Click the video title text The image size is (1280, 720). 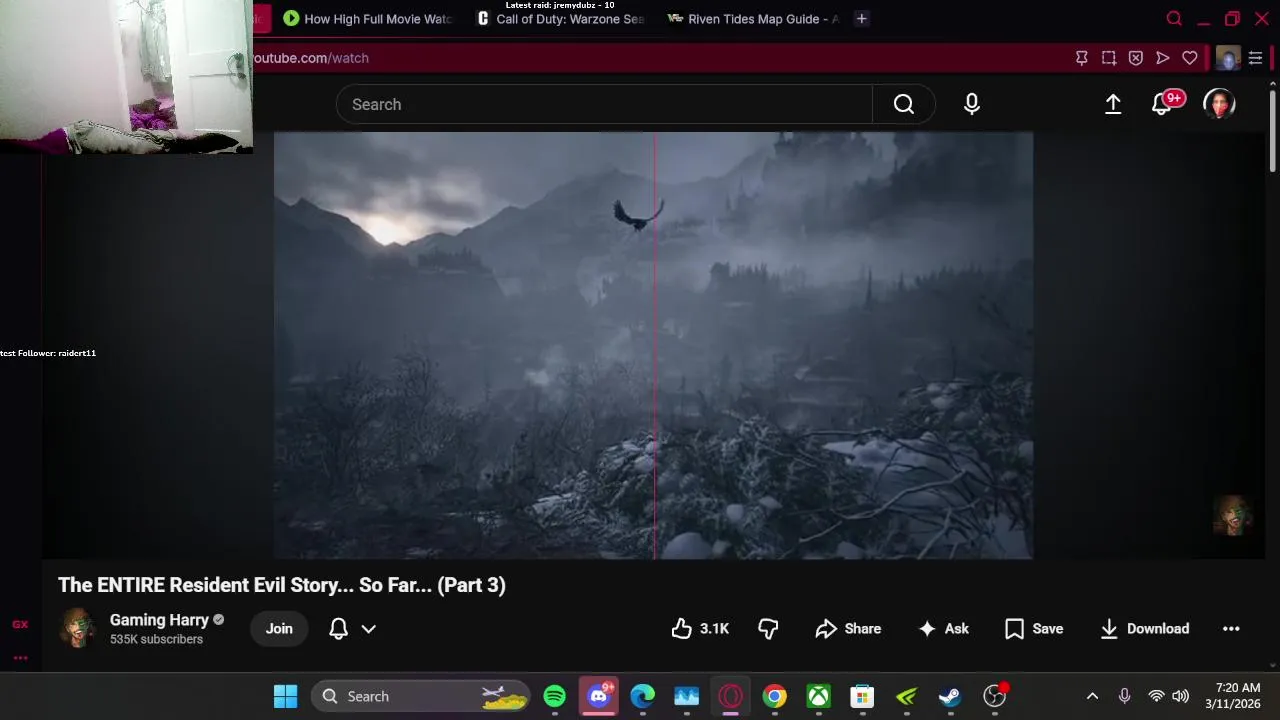click(x=282, y=585)
